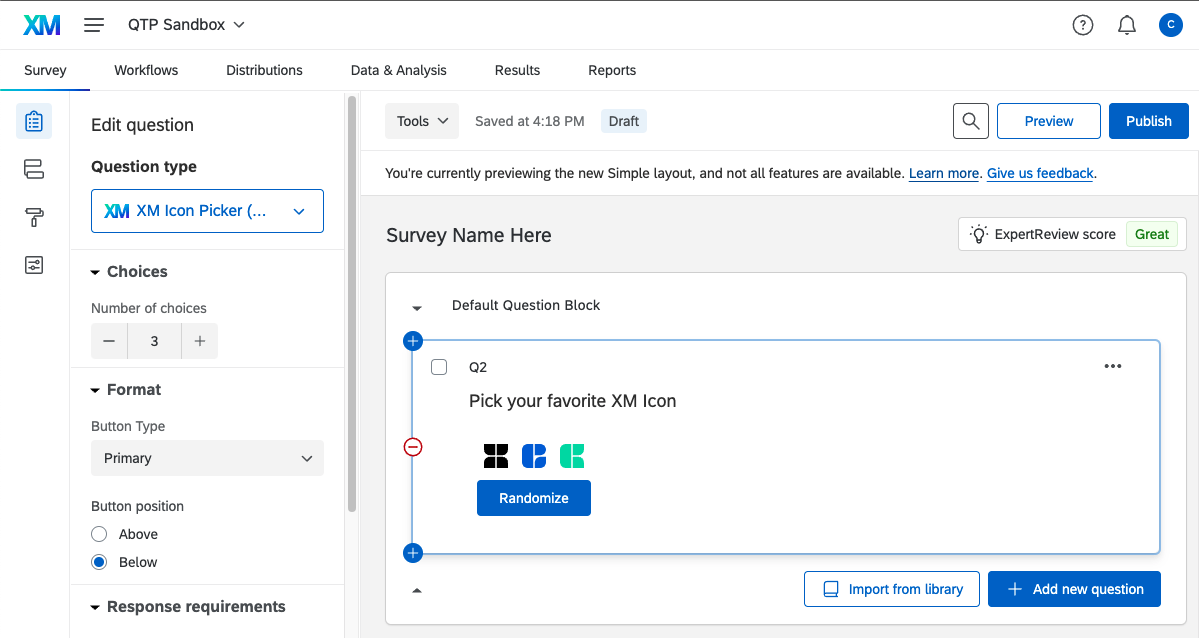Screen dimensions: 1199x638
Task: Click the XM logo in header
Action: coord(42,25)
